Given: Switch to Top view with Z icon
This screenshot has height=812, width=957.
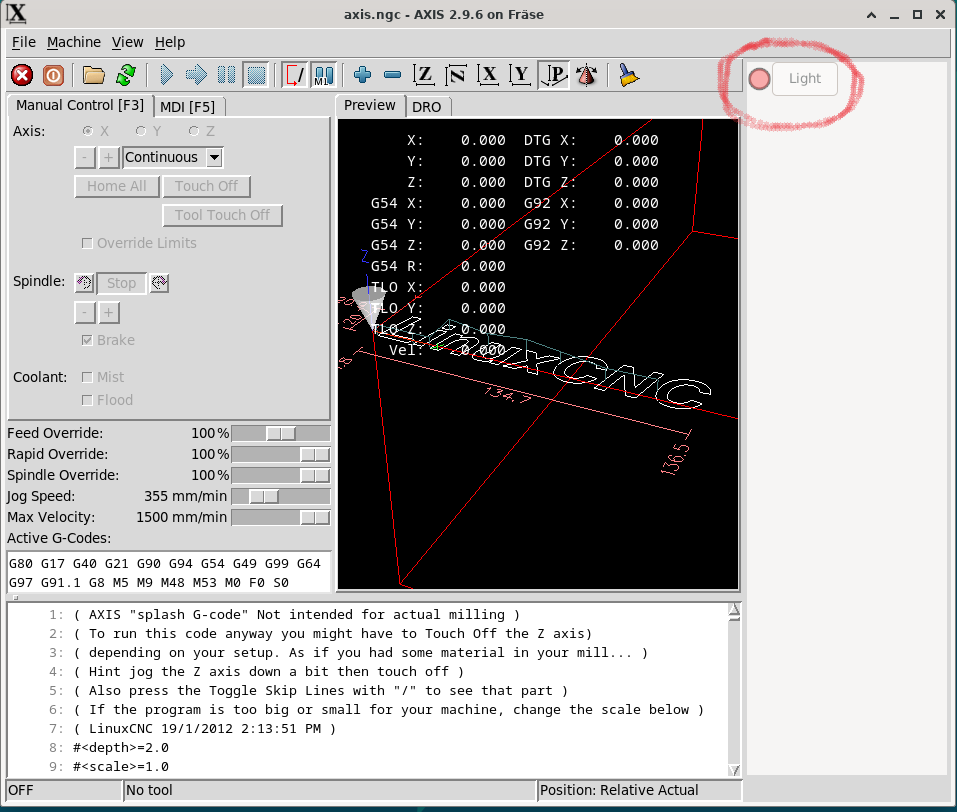Looking at the screenshot, I should [x=425, y=75].
